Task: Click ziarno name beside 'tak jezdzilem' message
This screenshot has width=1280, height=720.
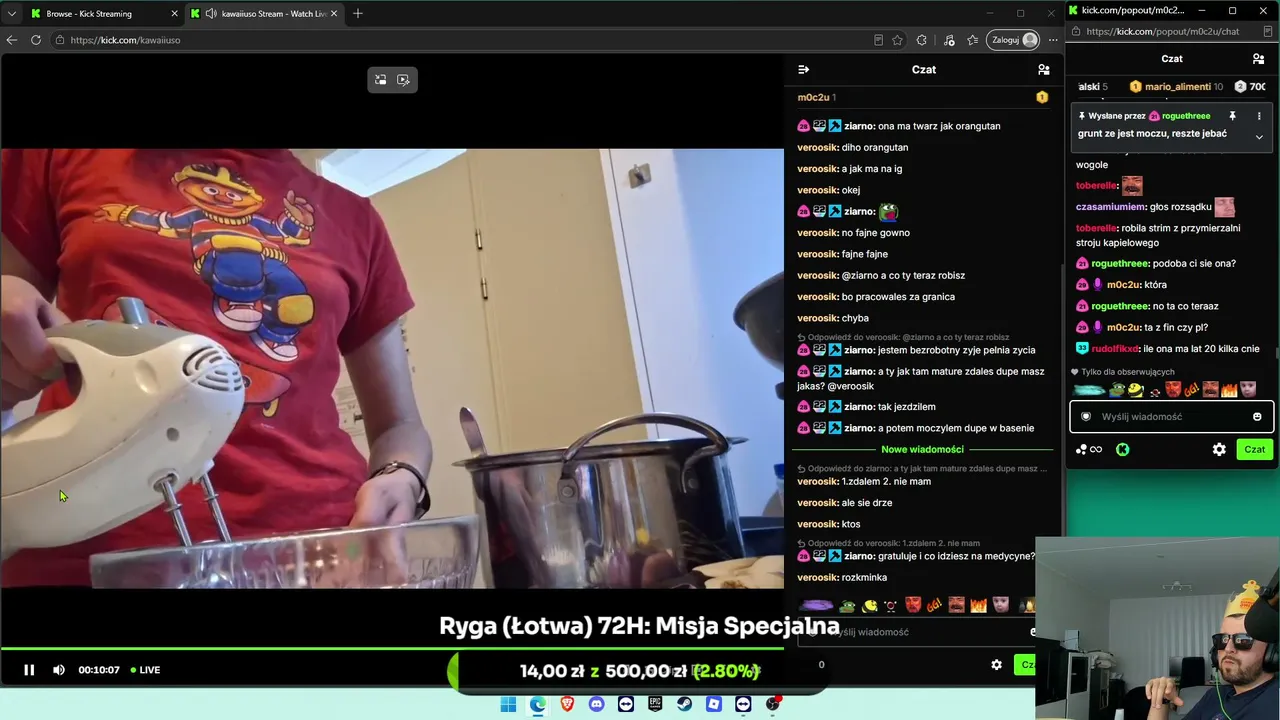Action: pyautogui.click(x=859, y=407)
